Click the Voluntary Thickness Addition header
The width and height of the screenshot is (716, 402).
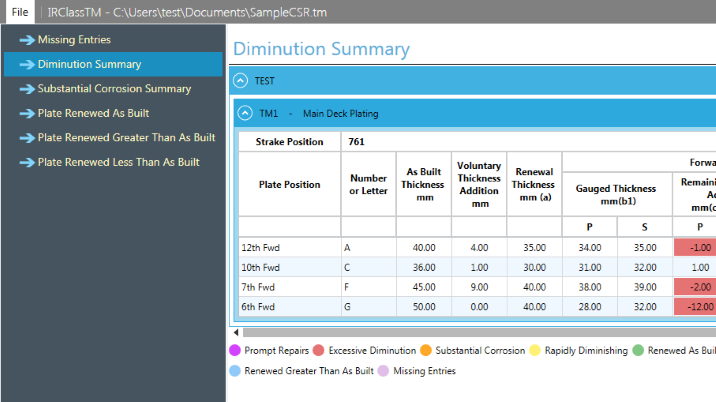pos(479,185)
